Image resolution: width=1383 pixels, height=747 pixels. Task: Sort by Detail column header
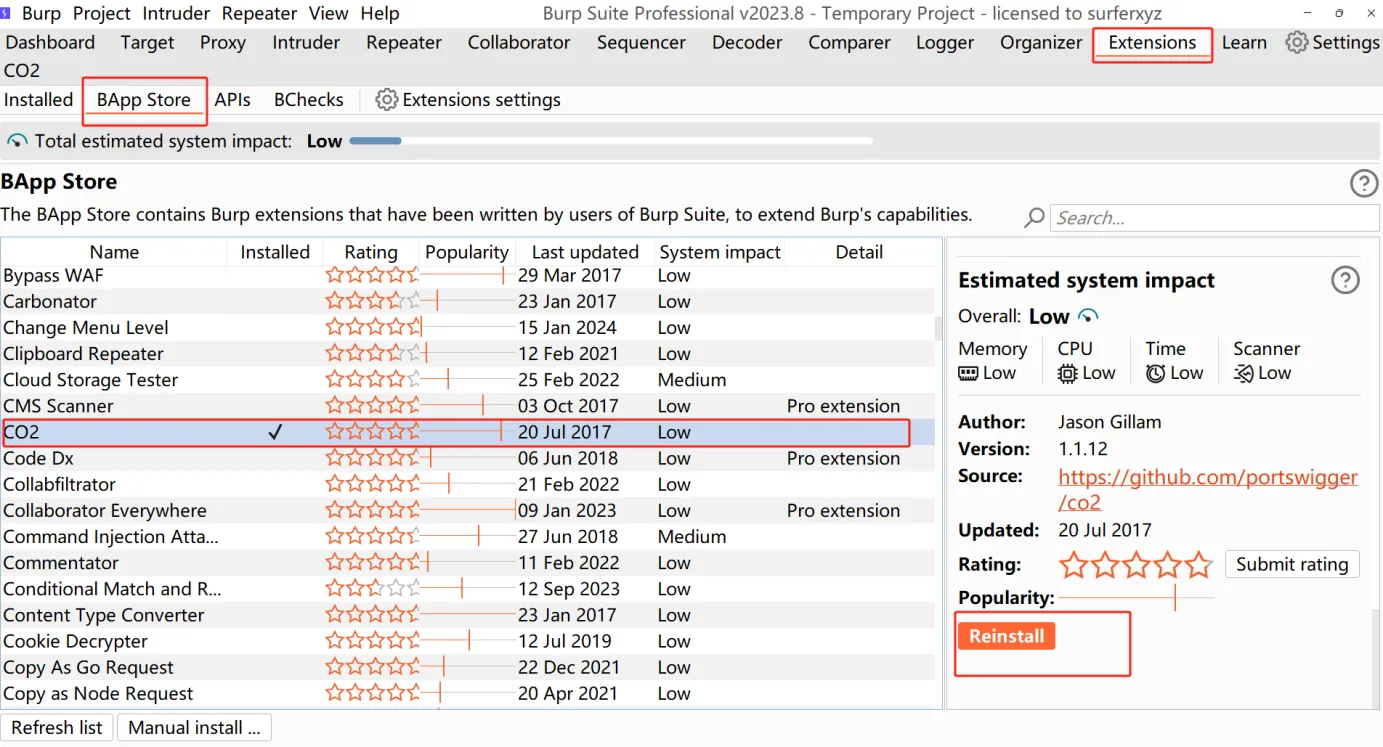coord(859,252)
